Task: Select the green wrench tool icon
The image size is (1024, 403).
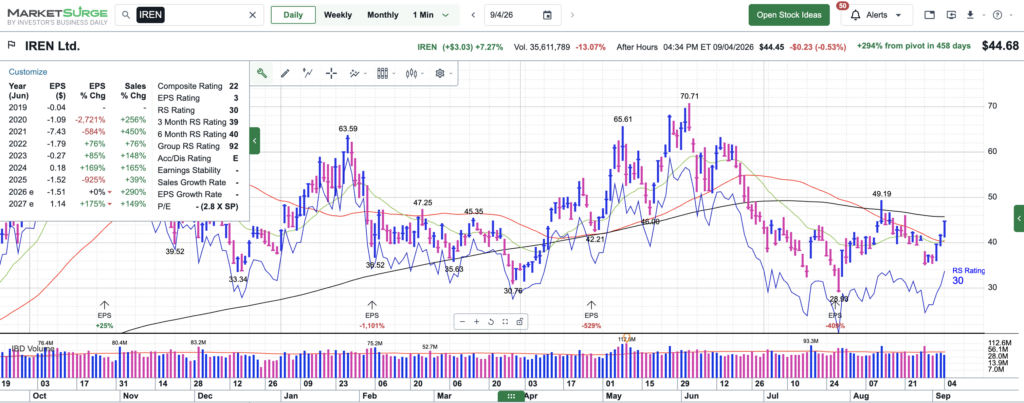Action: (x=262, y=73)
